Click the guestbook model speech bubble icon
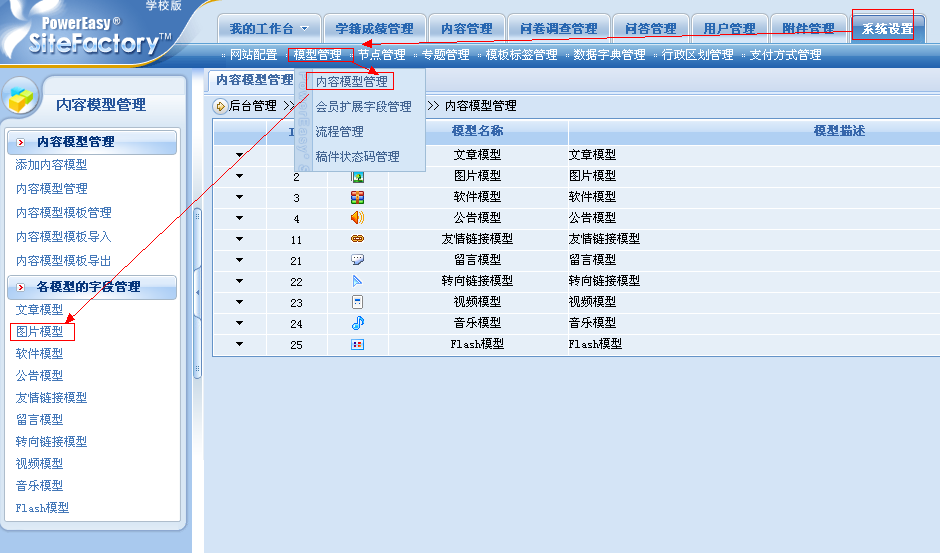This screenshot has height=553, width=940. (357, 260)
